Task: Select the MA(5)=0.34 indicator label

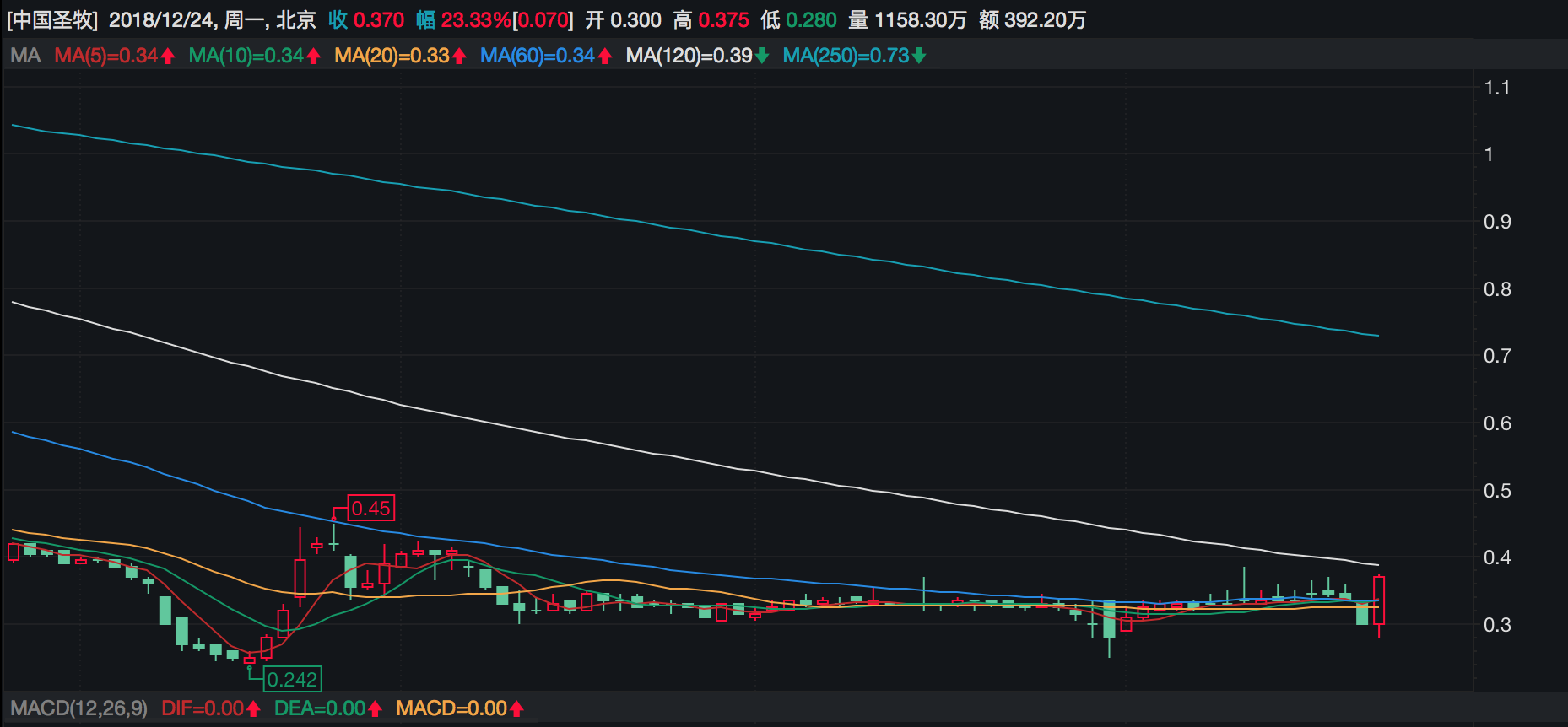Action: pos(105,57)
